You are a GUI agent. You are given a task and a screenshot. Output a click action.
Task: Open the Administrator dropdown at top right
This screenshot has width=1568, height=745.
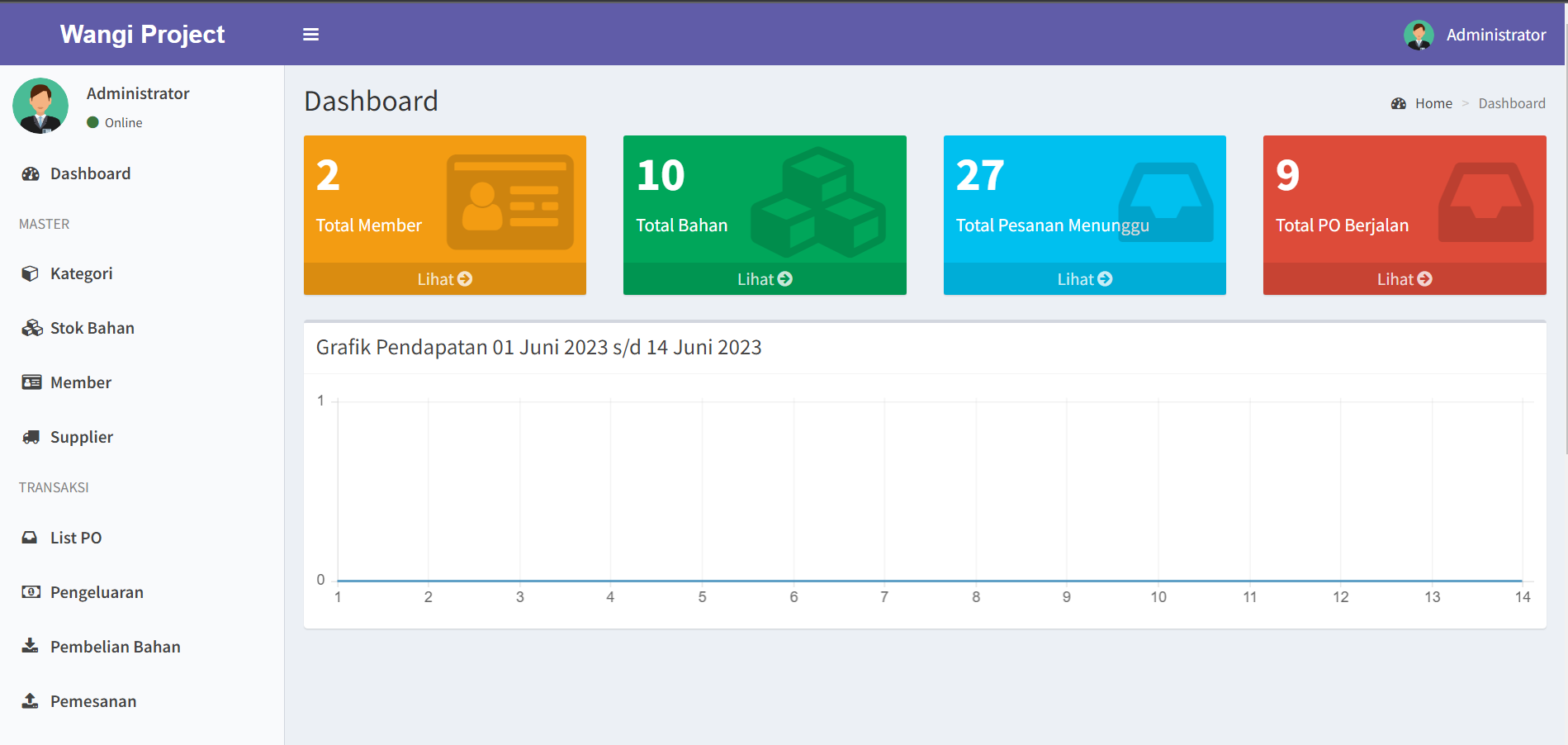(1495, 34)
